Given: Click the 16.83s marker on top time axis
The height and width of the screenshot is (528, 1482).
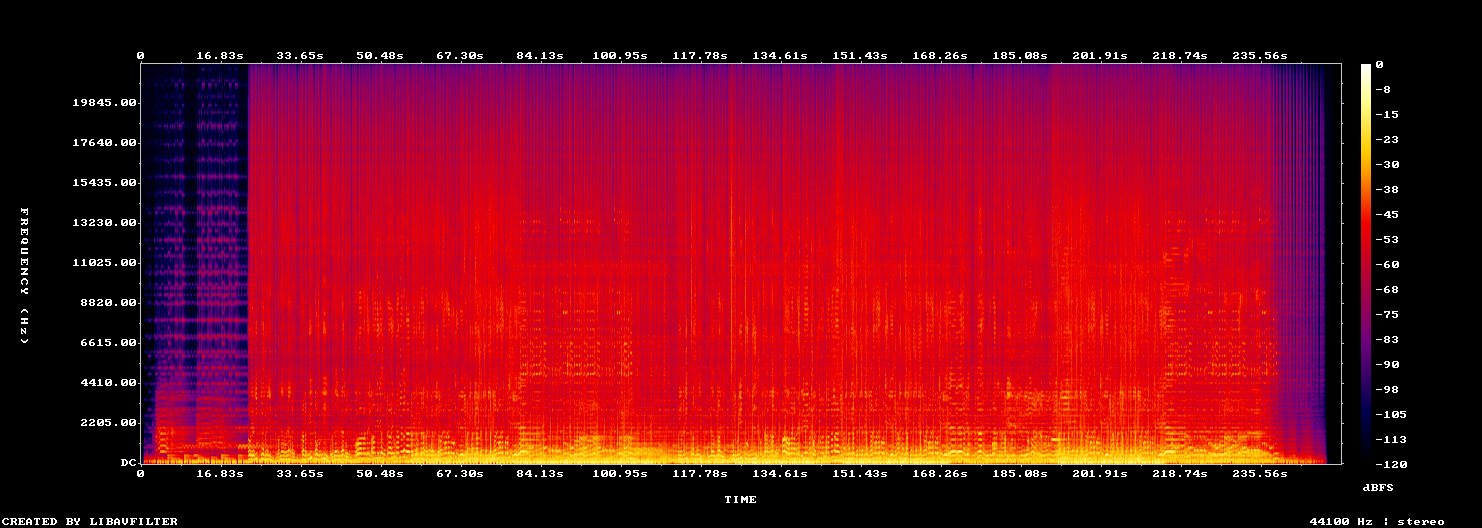Looking at the screenshot, I should (220, 56).
